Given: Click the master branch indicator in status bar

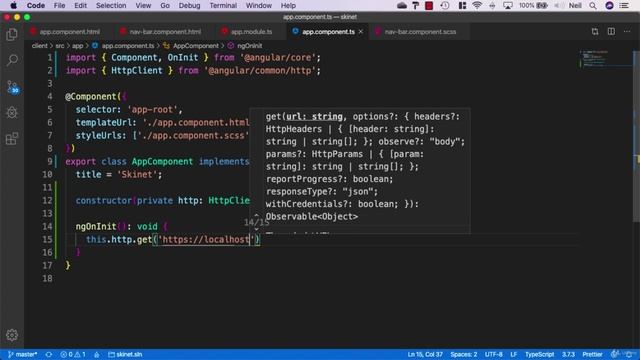Looking at the screenshot, I should pos(22,354).
